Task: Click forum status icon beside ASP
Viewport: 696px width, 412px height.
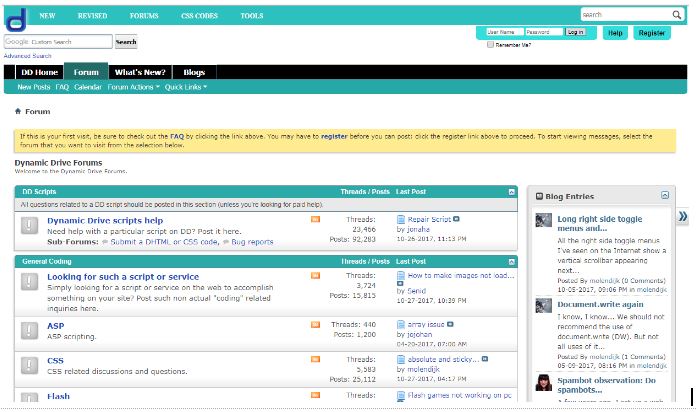Action: [x=29, y=331]
